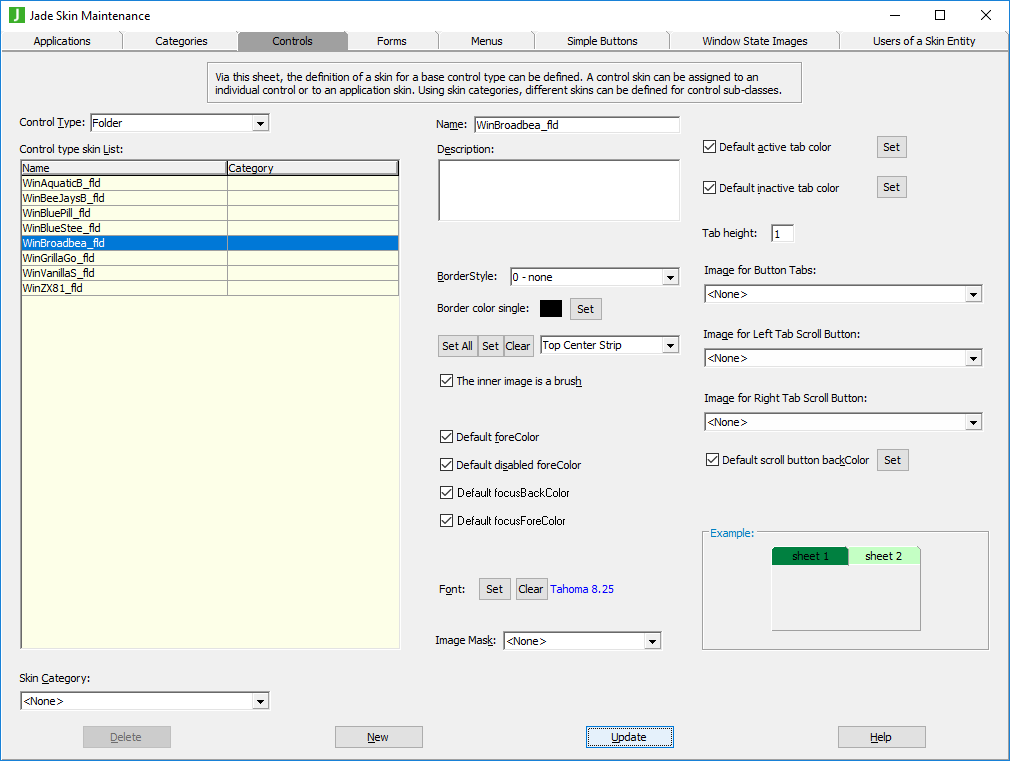This screenshot has width=1010, height=761.
Task: Toggle 'The inner image is a brush' checkbox
Action: click(x=446, y=381)
